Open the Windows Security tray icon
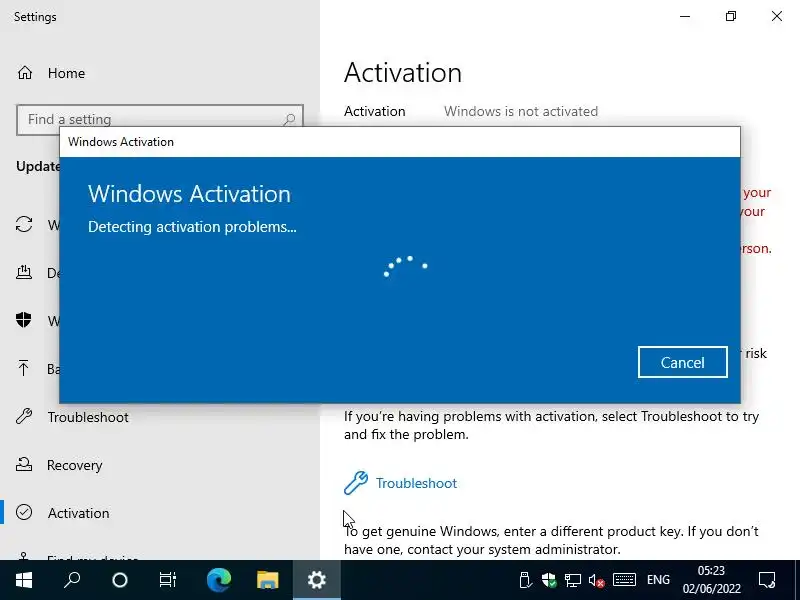 click(549, 580)
